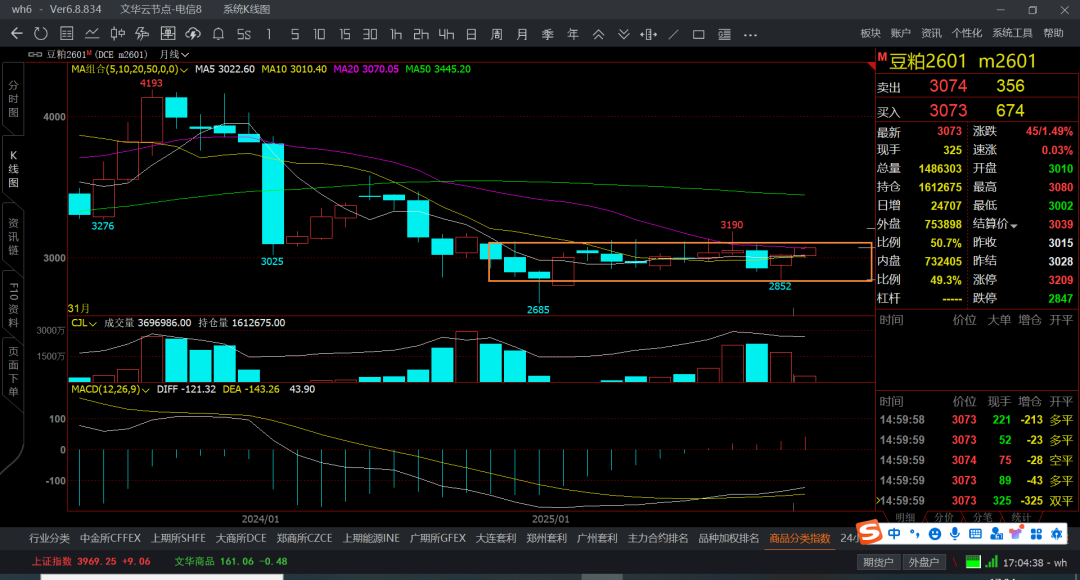Click the chart spacing adjust icon

pos(648,34)
